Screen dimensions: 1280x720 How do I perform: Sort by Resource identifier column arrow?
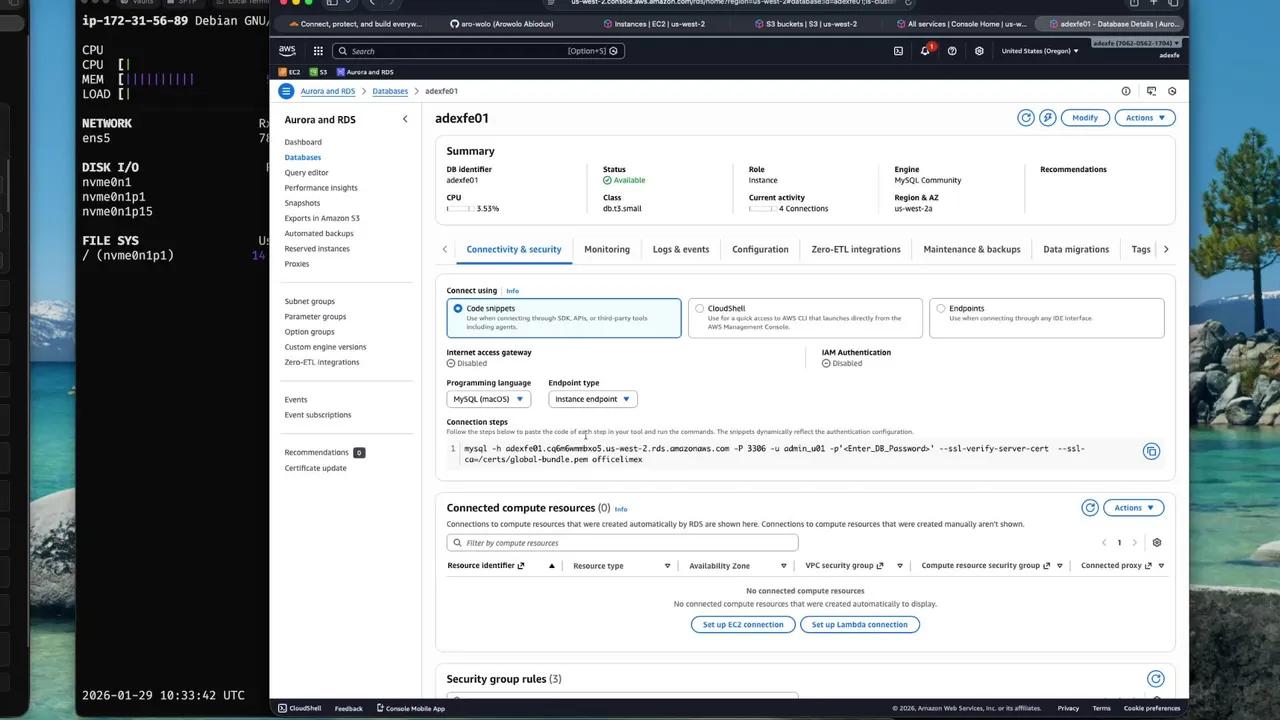[551, 566]
